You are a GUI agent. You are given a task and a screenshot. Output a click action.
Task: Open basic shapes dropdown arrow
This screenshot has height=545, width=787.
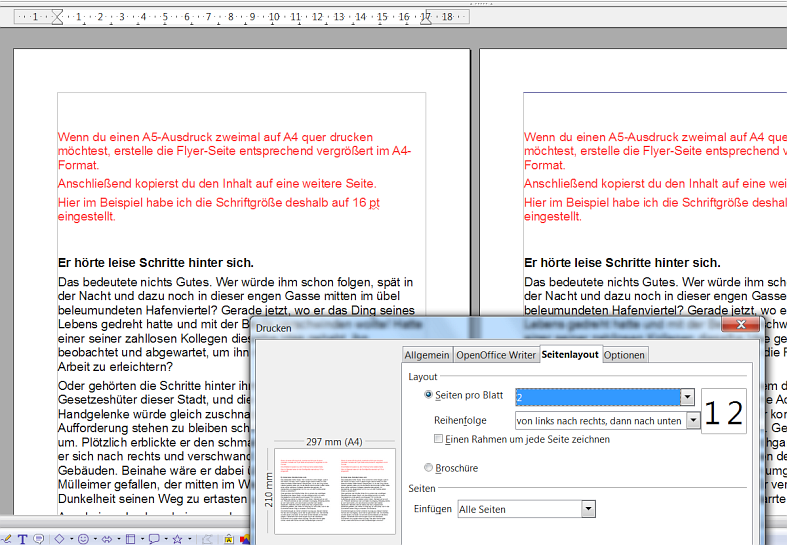pyautogui.click(x=71, y=539)
